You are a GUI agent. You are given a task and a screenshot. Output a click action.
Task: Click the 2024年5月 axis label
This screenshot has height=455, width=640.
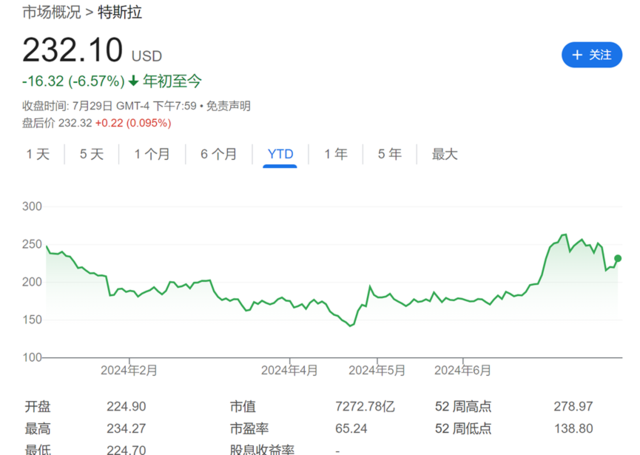pyautogui.click(x=377, y=371)
